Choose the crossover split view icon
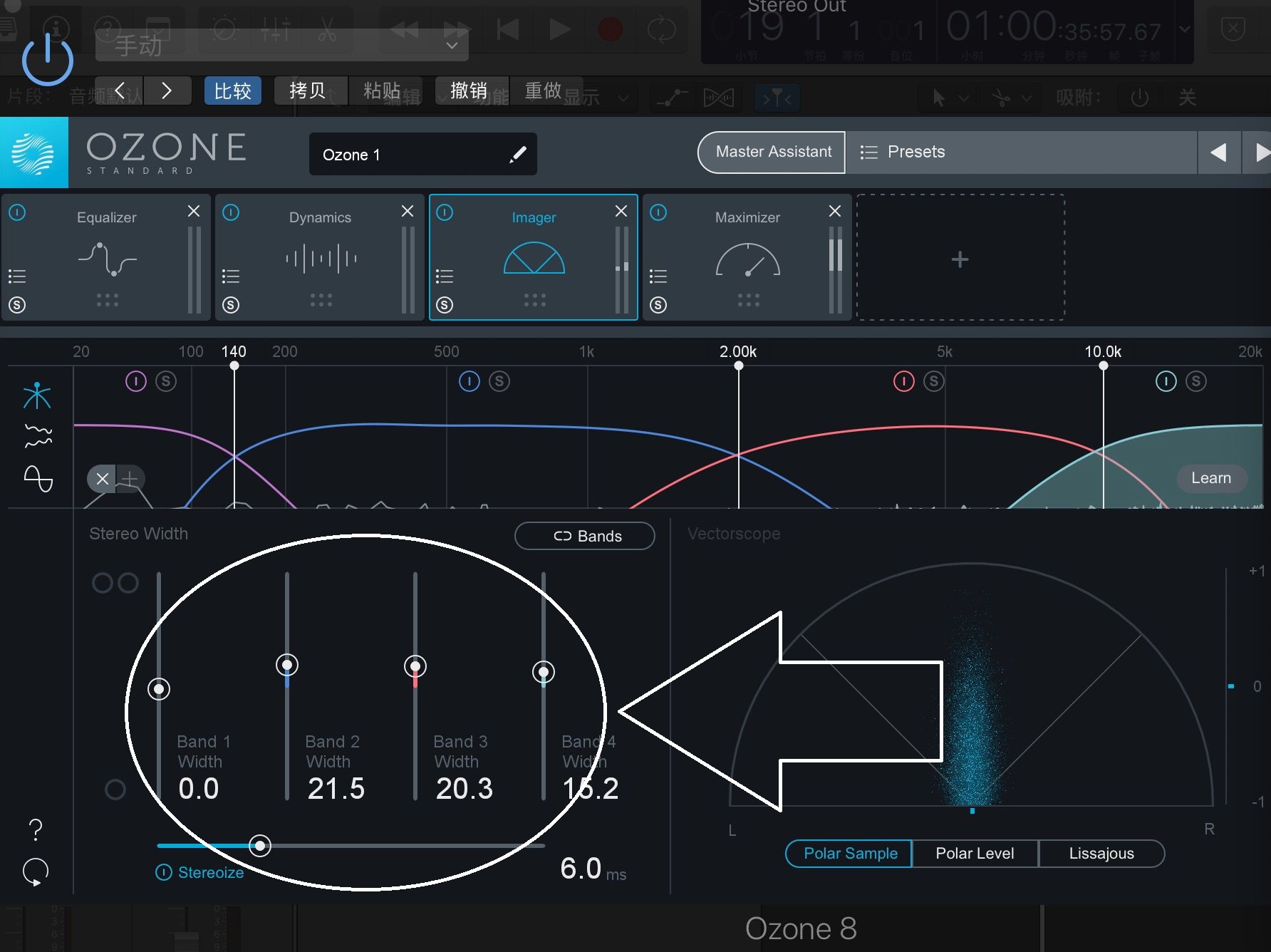Screen dimensions: 1271x952 (x=37, y=395)
